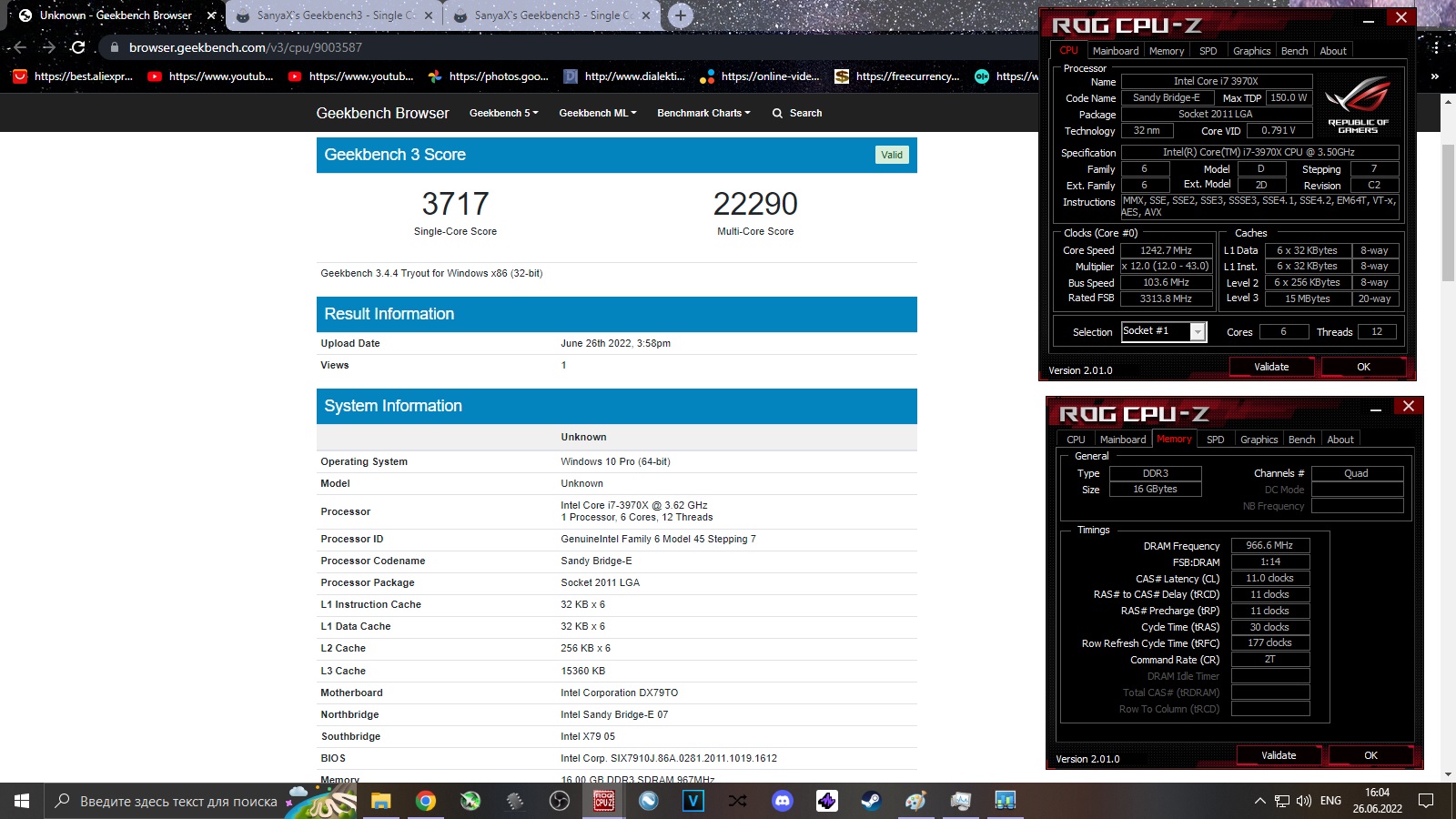Open the volume control in system tray

coord(1303,801)
